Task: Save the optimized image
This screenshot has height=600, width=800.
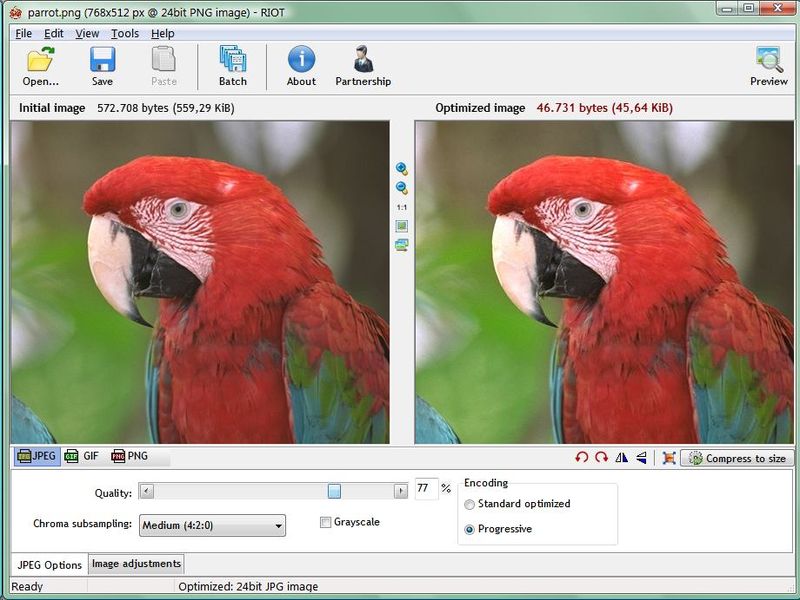Action: [x=103, y=66]
